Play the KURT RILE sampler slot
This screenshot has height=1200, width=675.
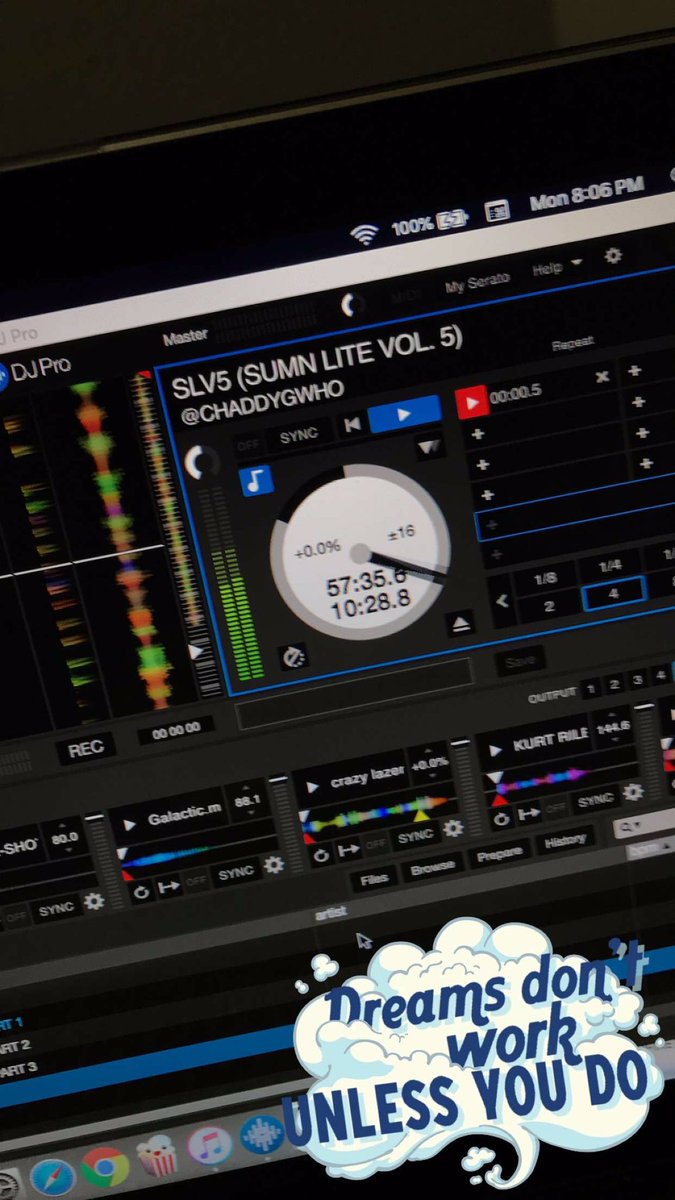495,750
